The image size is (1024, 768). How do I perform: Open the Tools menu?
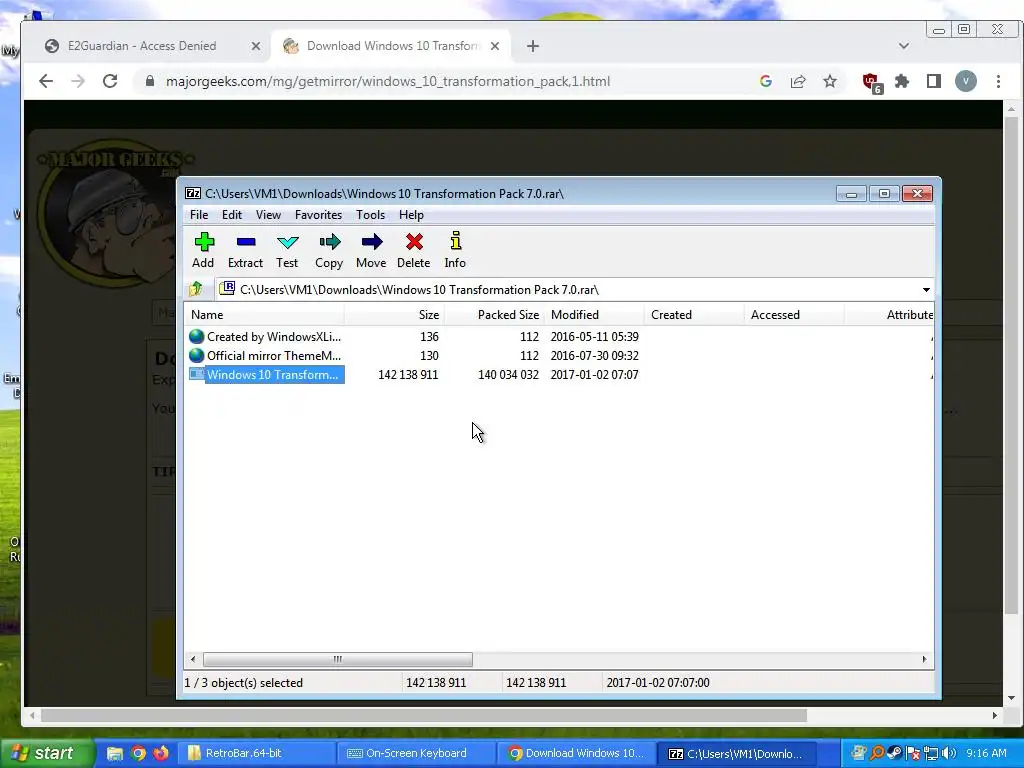(x=370, y=215)
